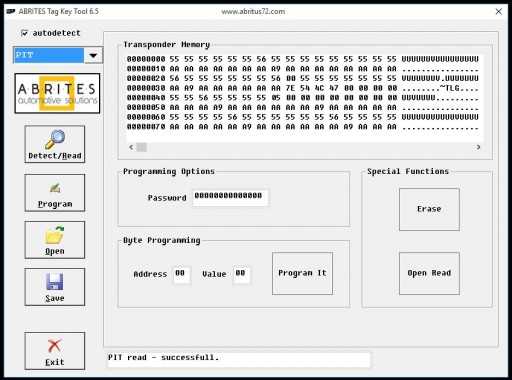Click the memory scrollbar left arrow
512x380 pixels.
(131, 147)
